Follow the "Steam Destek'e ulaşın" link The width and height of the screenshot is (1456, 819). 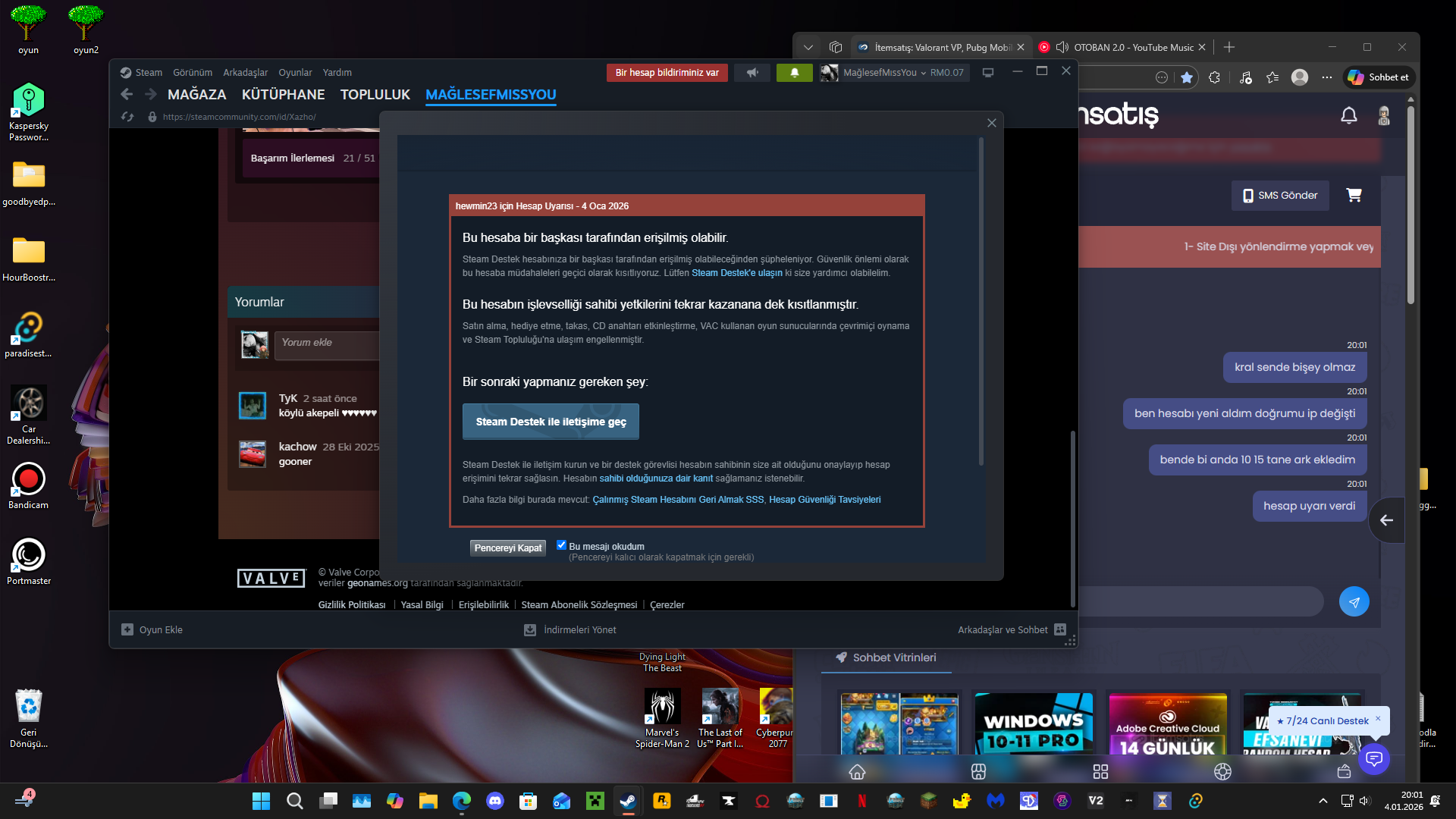737,273
